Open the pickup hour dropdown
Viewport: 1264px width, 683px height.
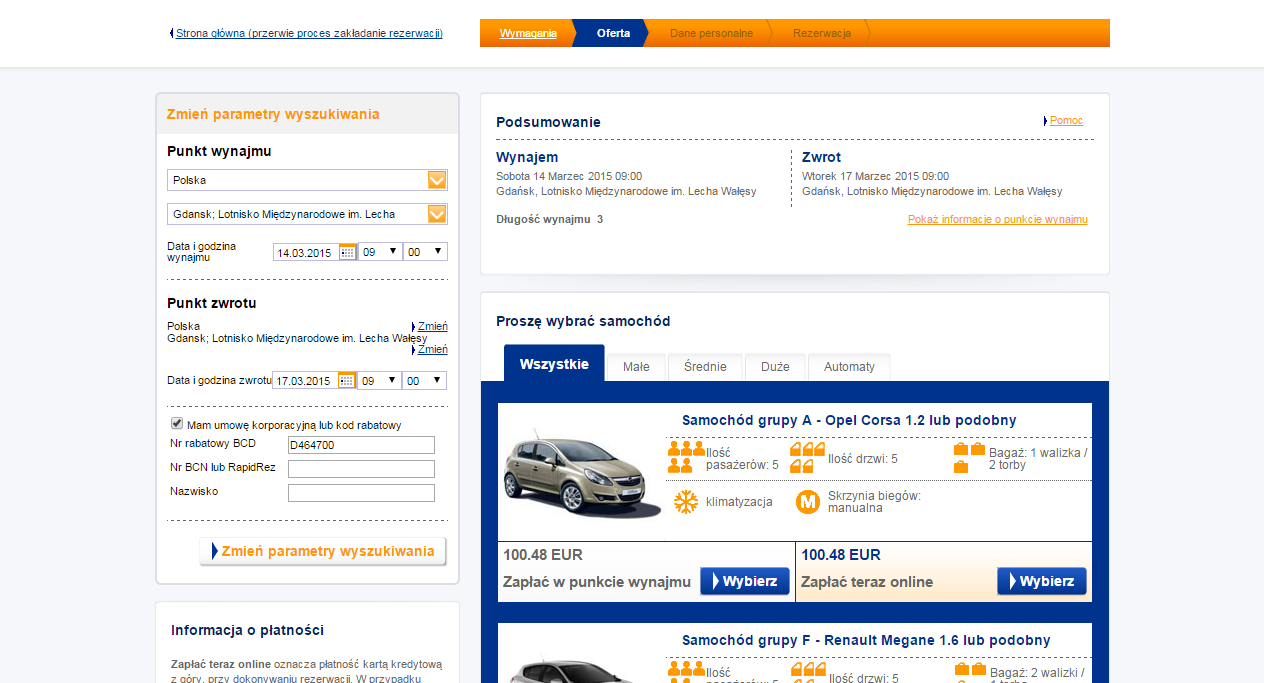[380, 252]
